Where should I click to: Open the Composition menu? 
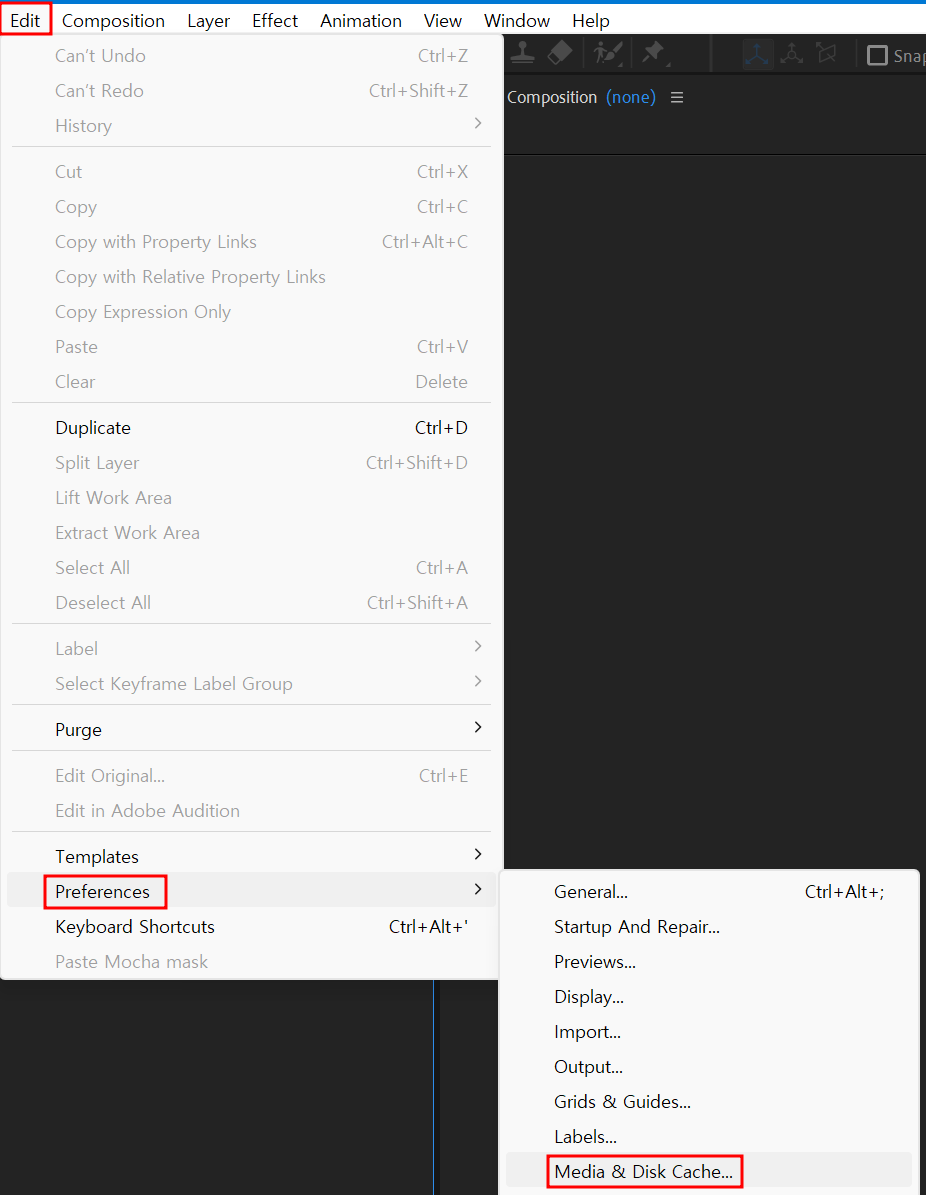point(114,21)
